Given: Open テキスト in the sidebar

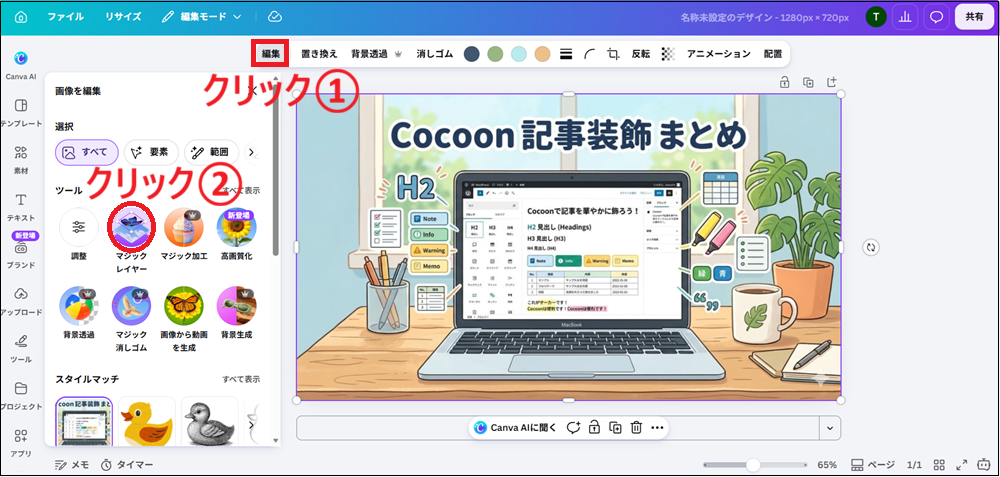Looking at the screenshot, I should pos(20,207).
